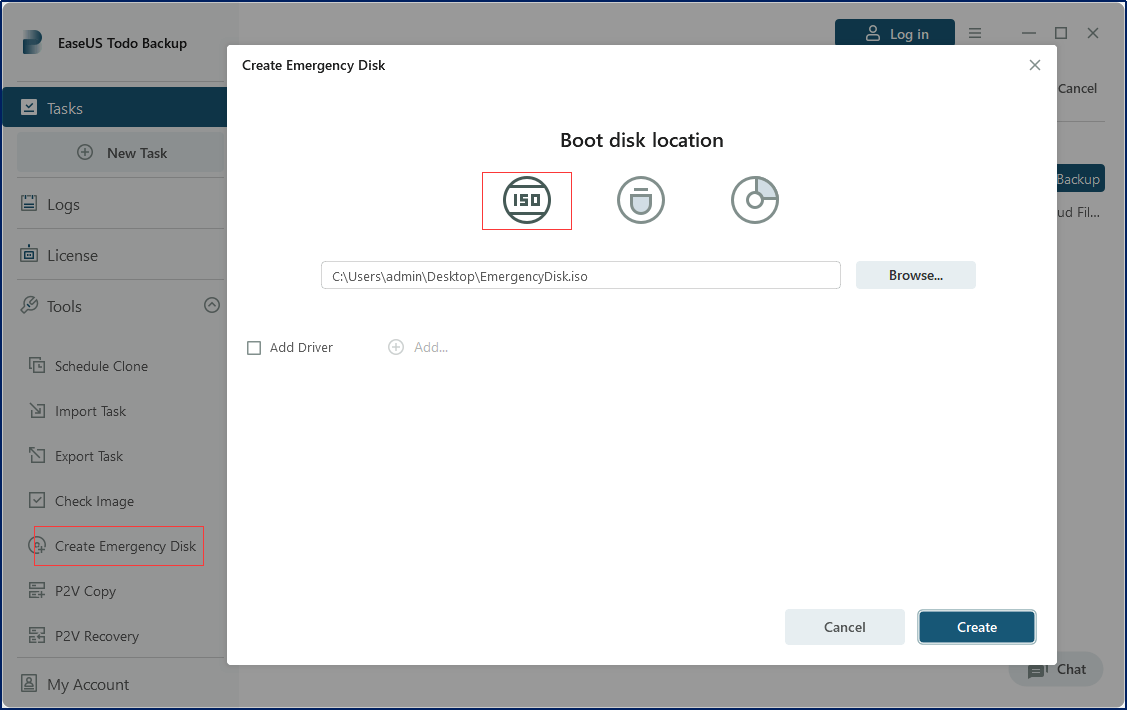Viewport: 1127px width, 711px height.
Task: Select P2V Recovery tool
Action: coord(97,636)
